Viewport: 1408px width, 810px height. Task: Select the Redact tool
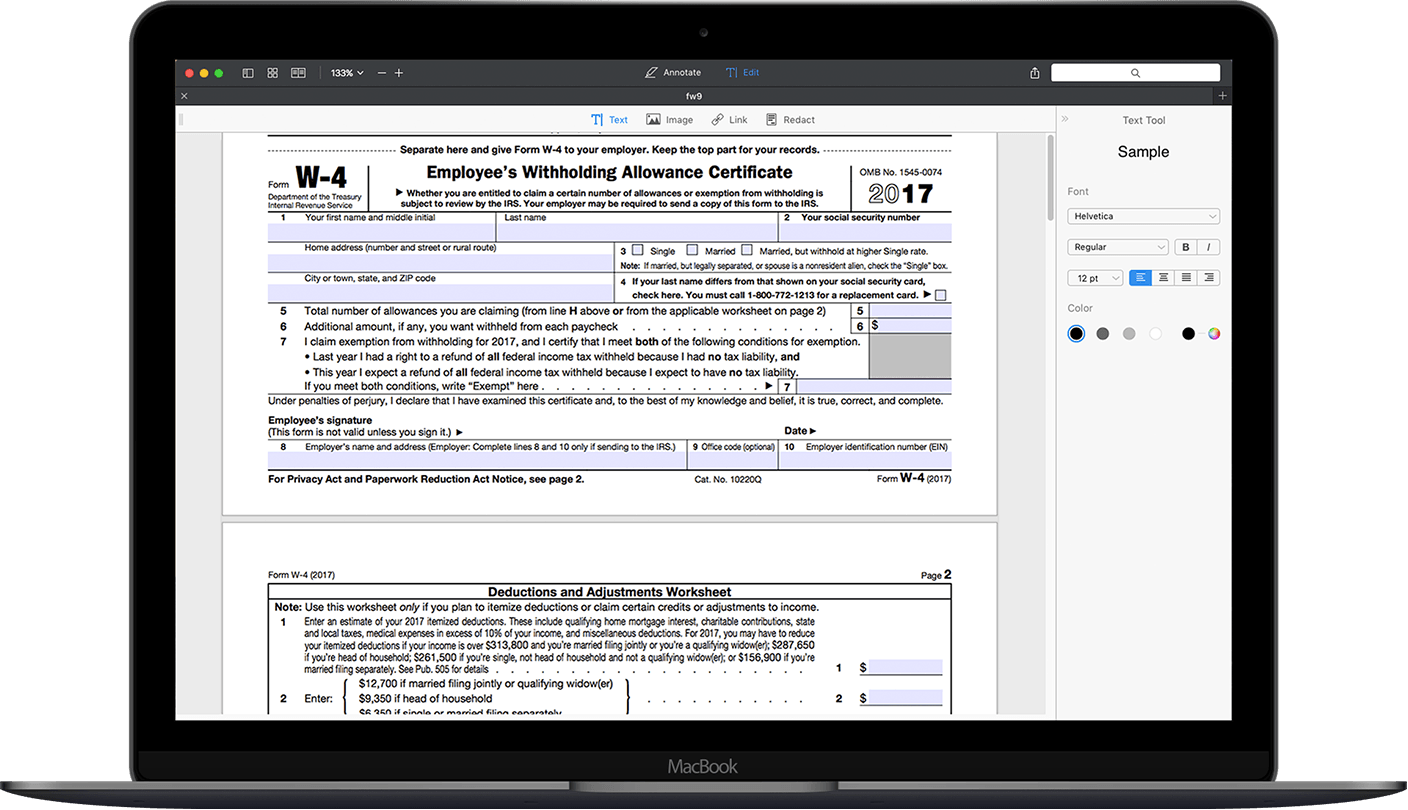pos(790,120)
